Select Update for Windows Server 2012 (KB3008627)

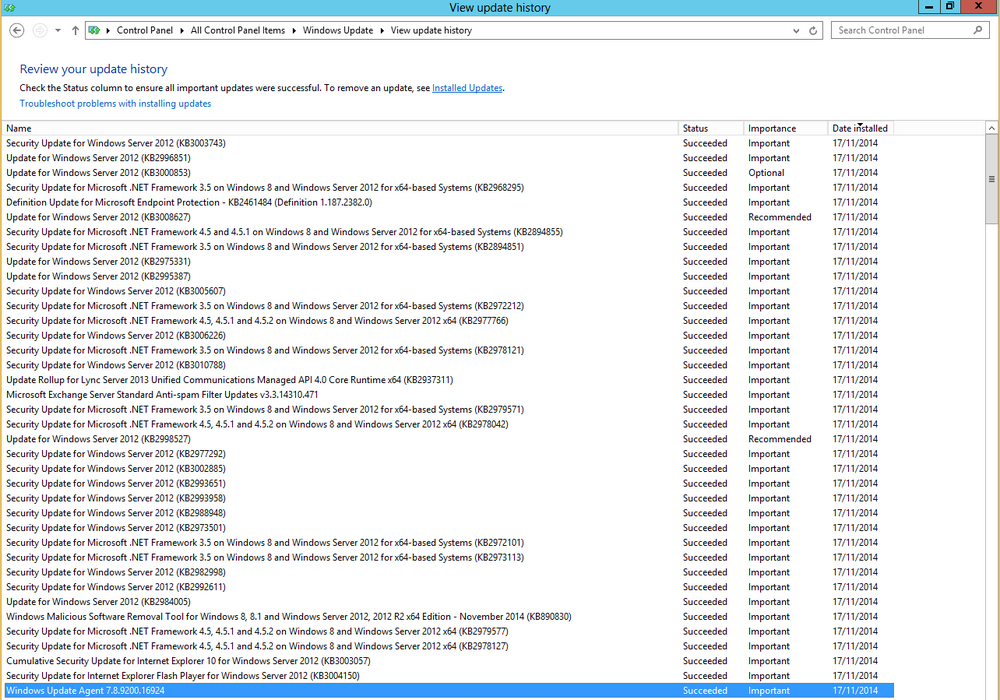coord(449,217)
